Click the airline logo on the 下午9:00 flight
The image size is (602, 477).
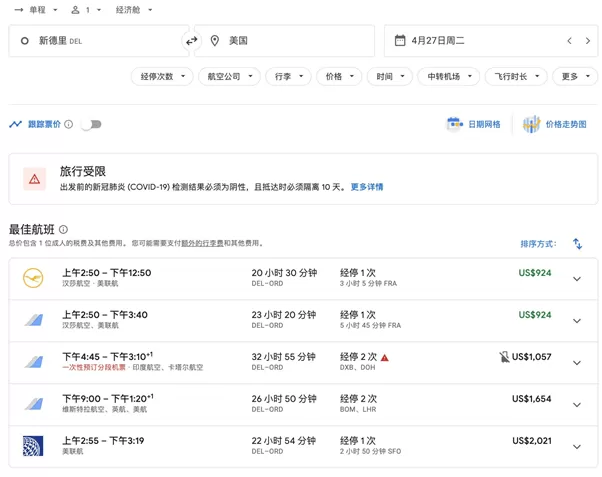(x=34, y=404)
